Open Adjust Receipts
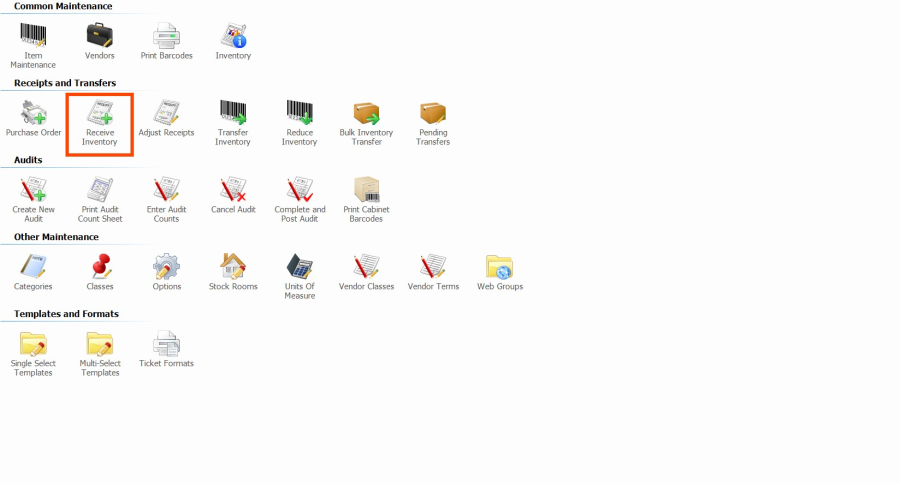 [166, 113]
